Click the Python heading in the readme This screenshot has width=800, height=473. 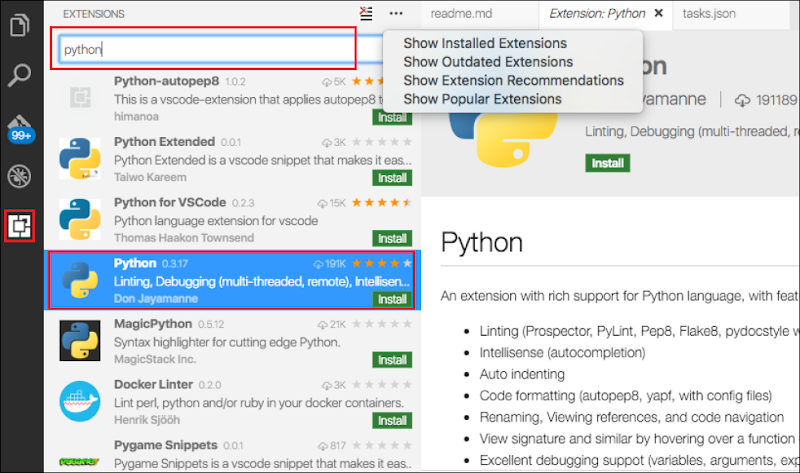point(482,242)
